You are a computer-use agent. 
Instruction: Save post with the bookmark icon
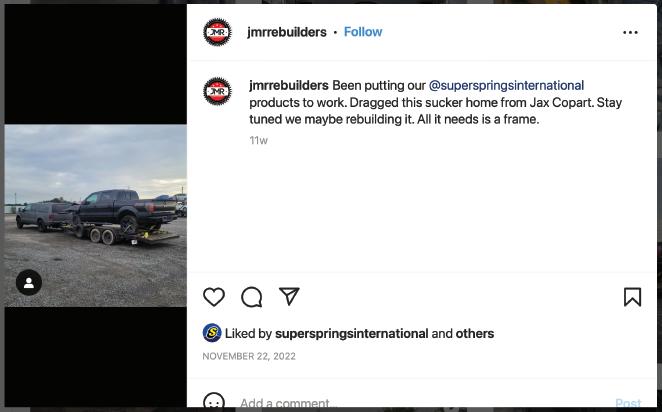[x=632, y=297]
